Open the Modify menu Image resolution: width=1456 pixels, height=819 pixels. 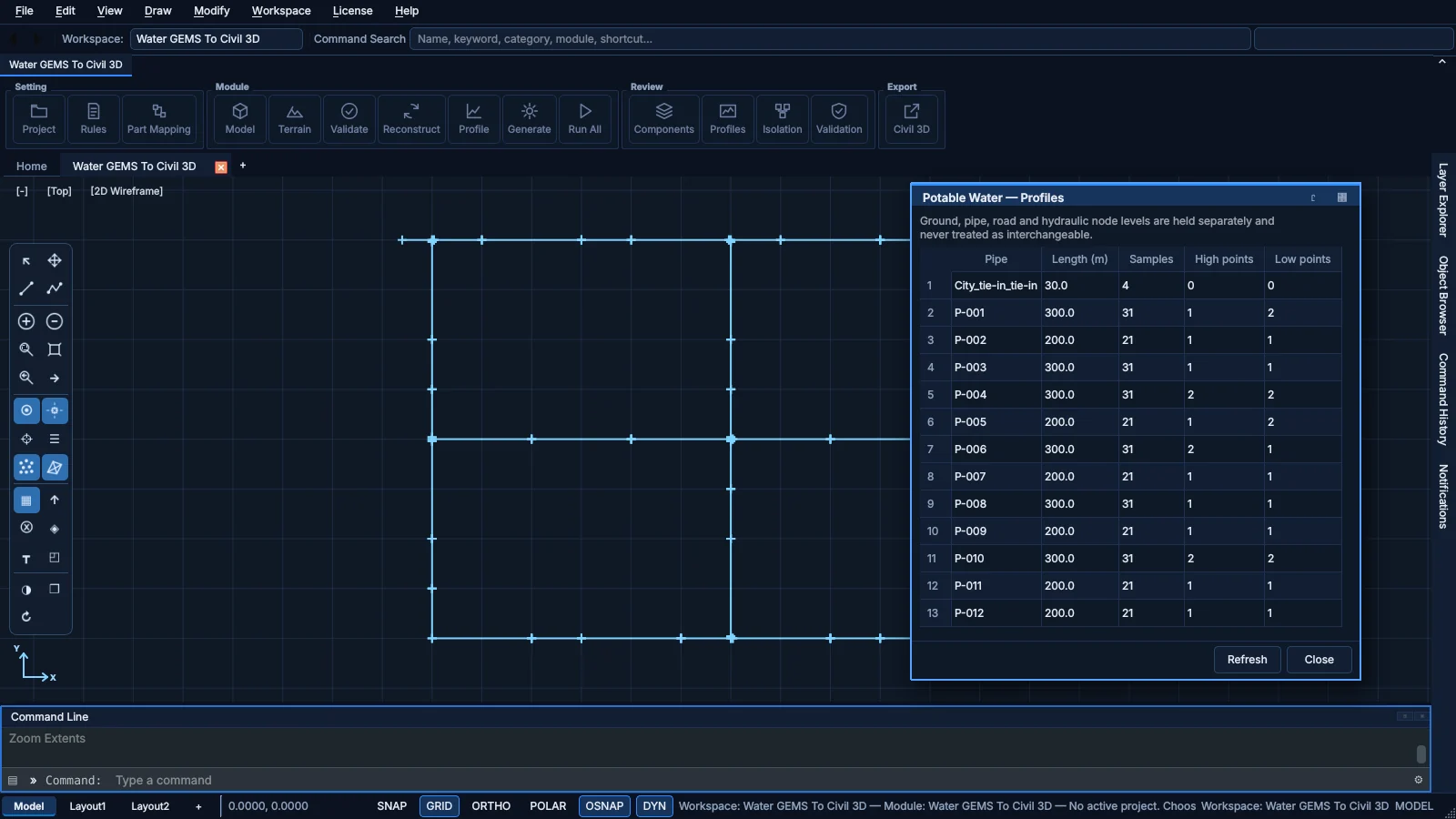pos(211,11)
